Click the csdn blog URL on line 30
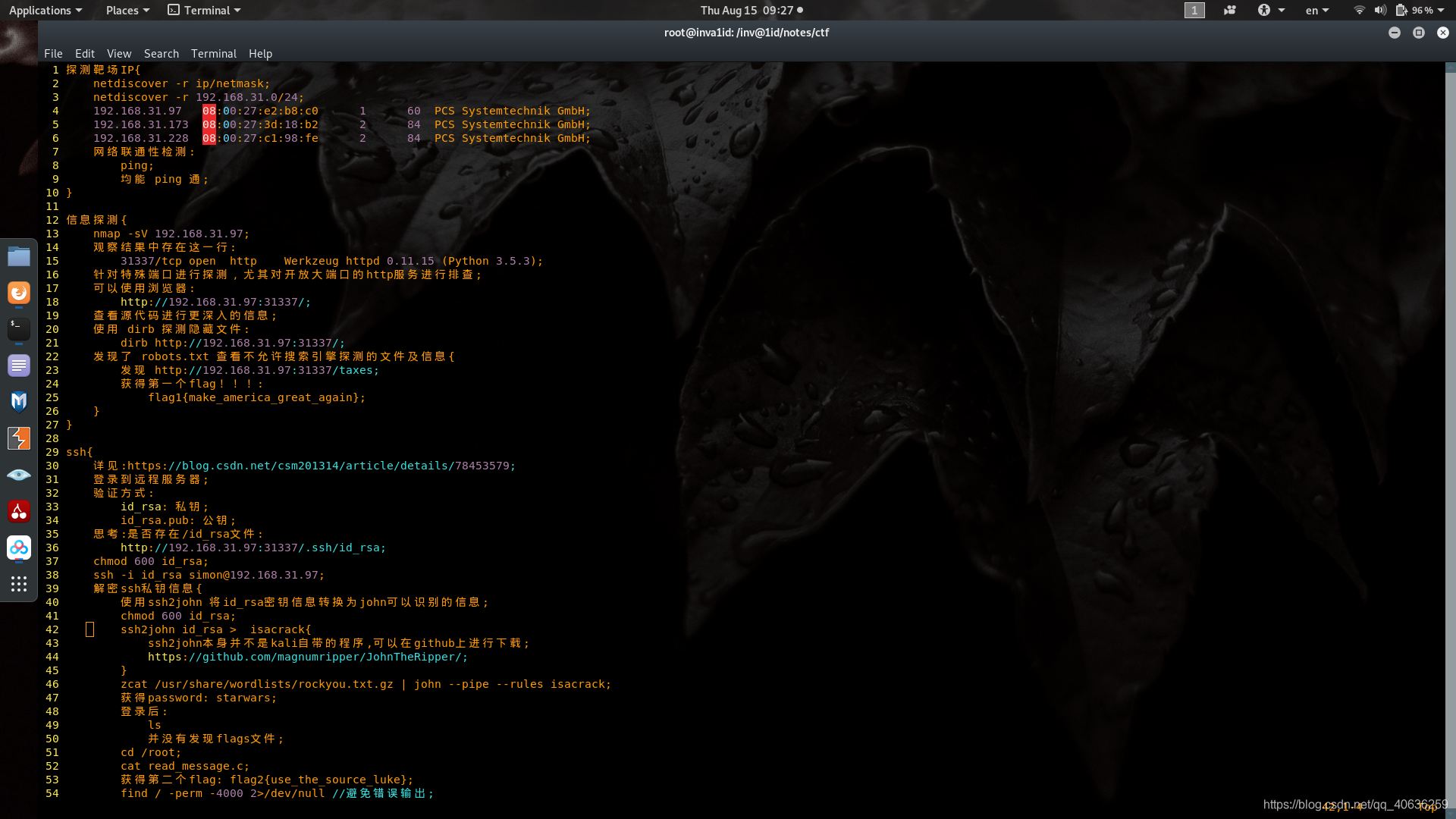The height and width of the screenshot is (819, 1456). tap(322, 466)
